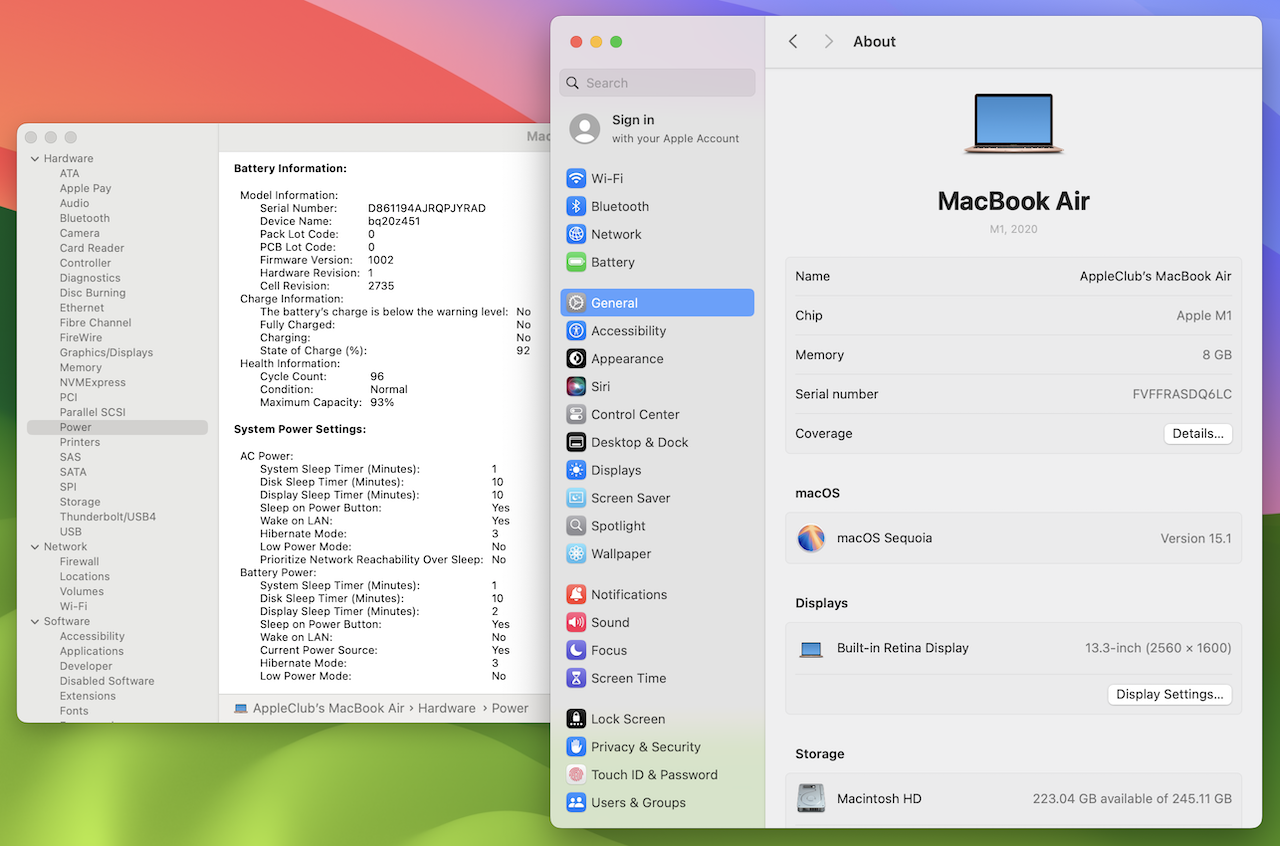Click AppleClub's MacBook Air in path bar
This screenshot has height=846, width=1280.
coord(328,708)
